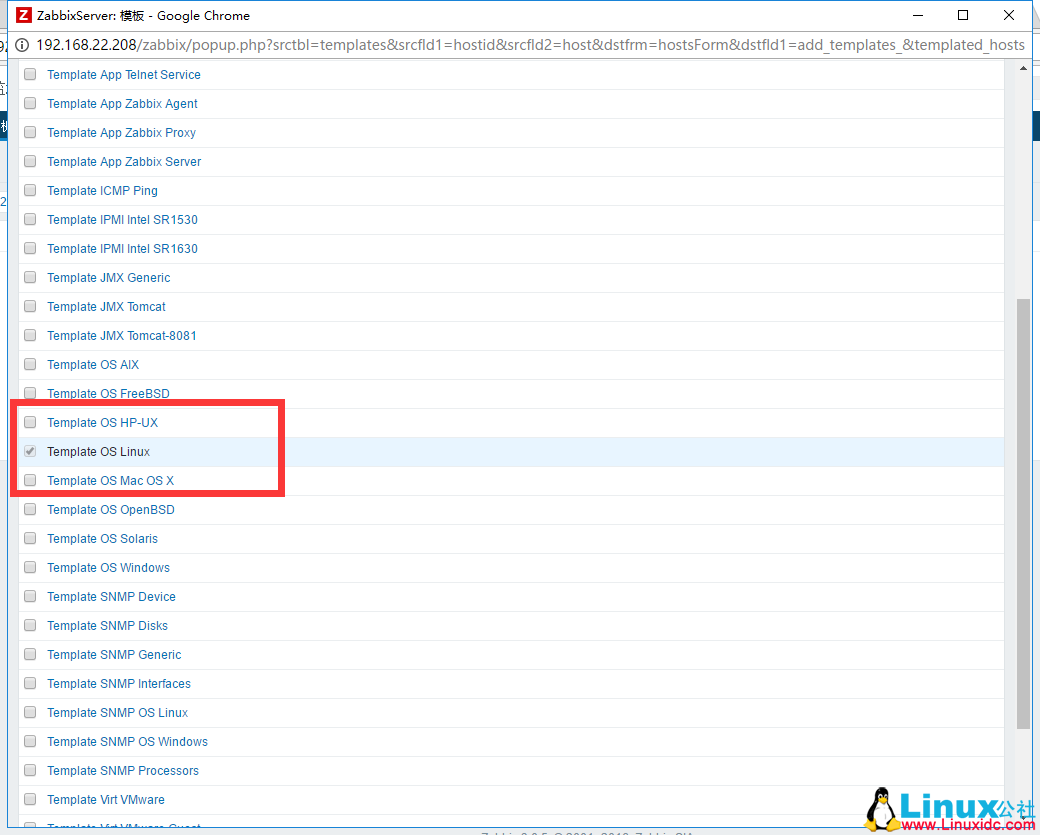Open the Template IPMI Intel SR1530 link
This screenshot has width=1040, height=835.
tap(122, 220)
